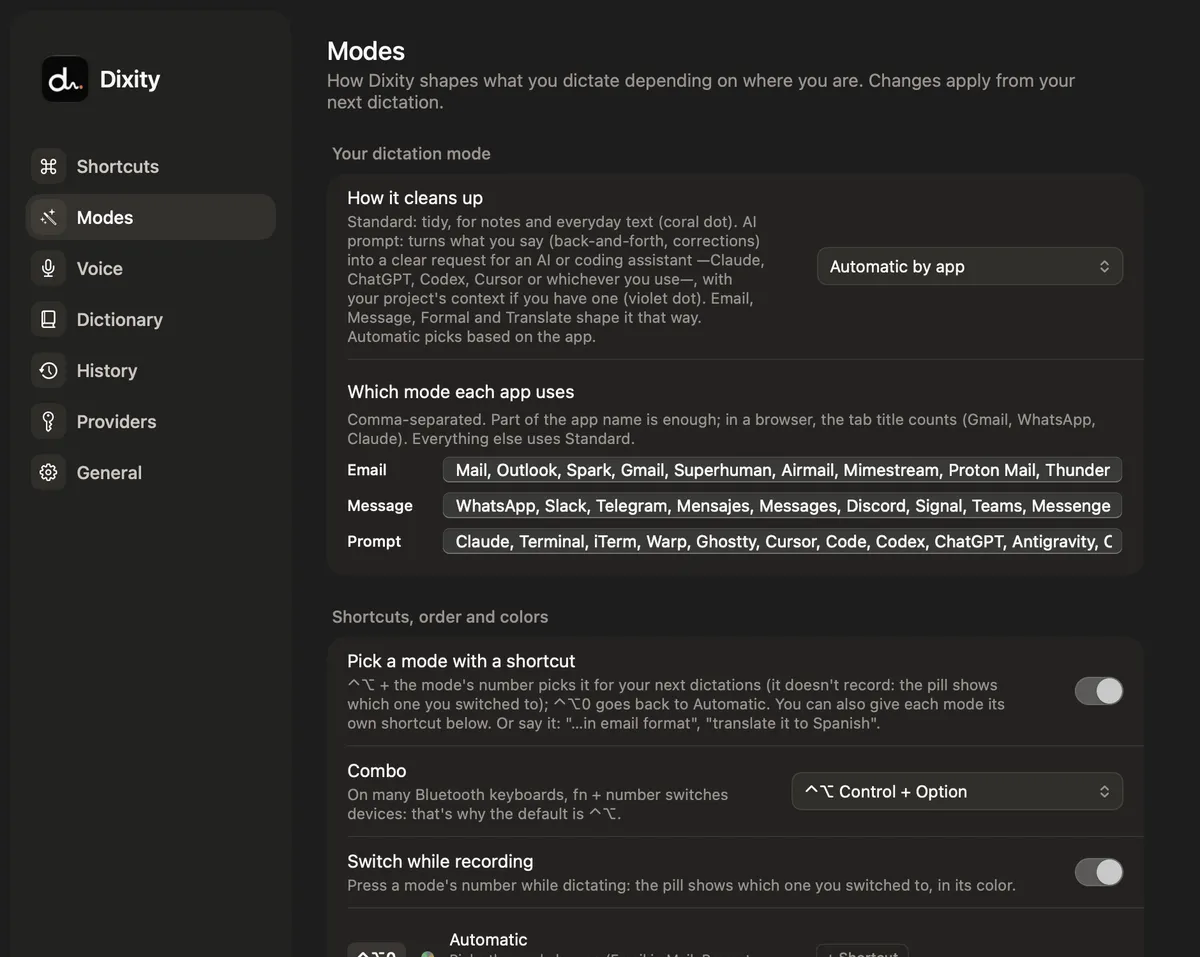
Task: Click the 'Email' row label
Action: tap(367, 470)
